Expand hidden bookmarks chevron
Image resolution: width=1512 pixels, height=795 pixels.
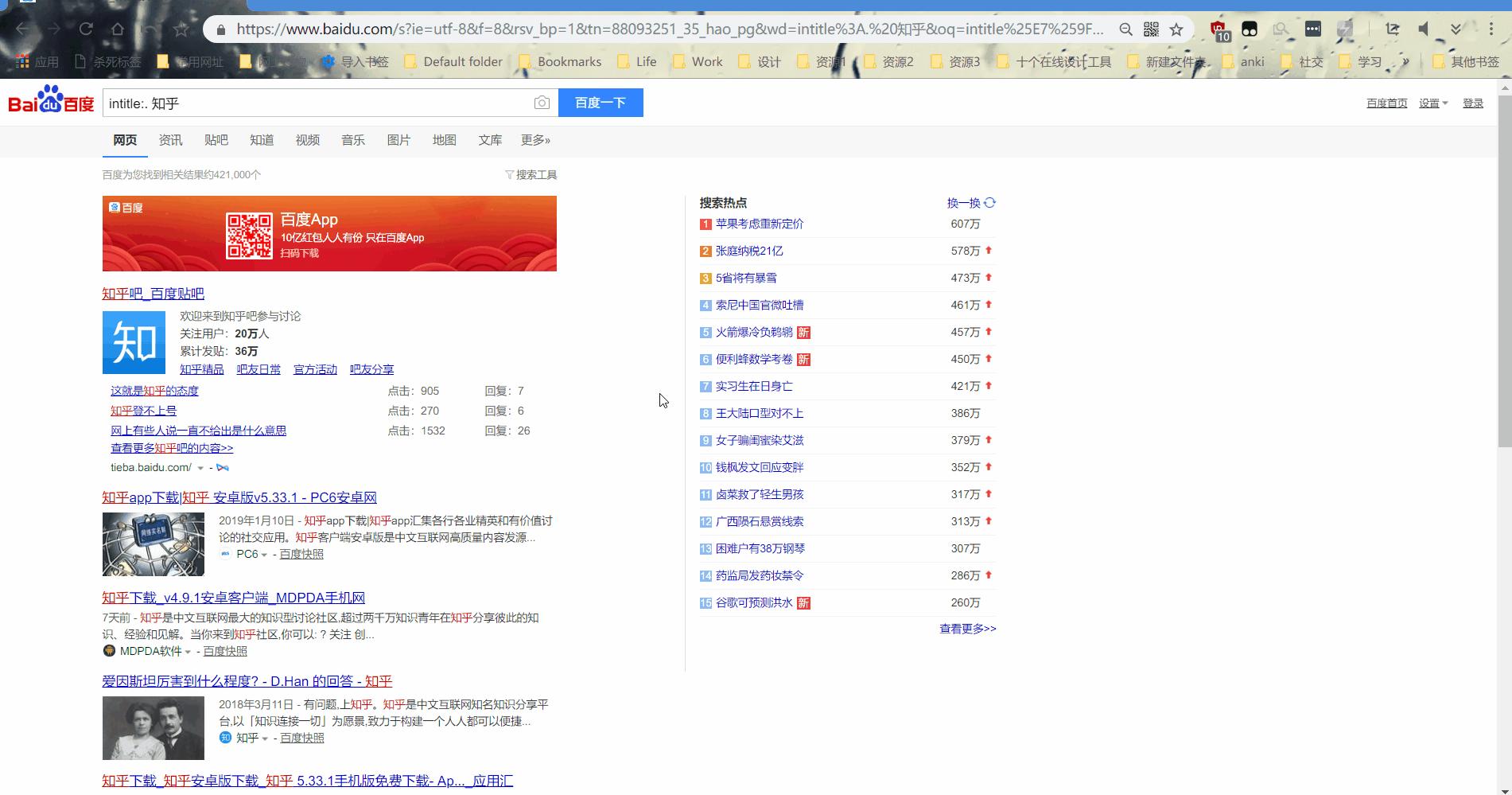1405,61
